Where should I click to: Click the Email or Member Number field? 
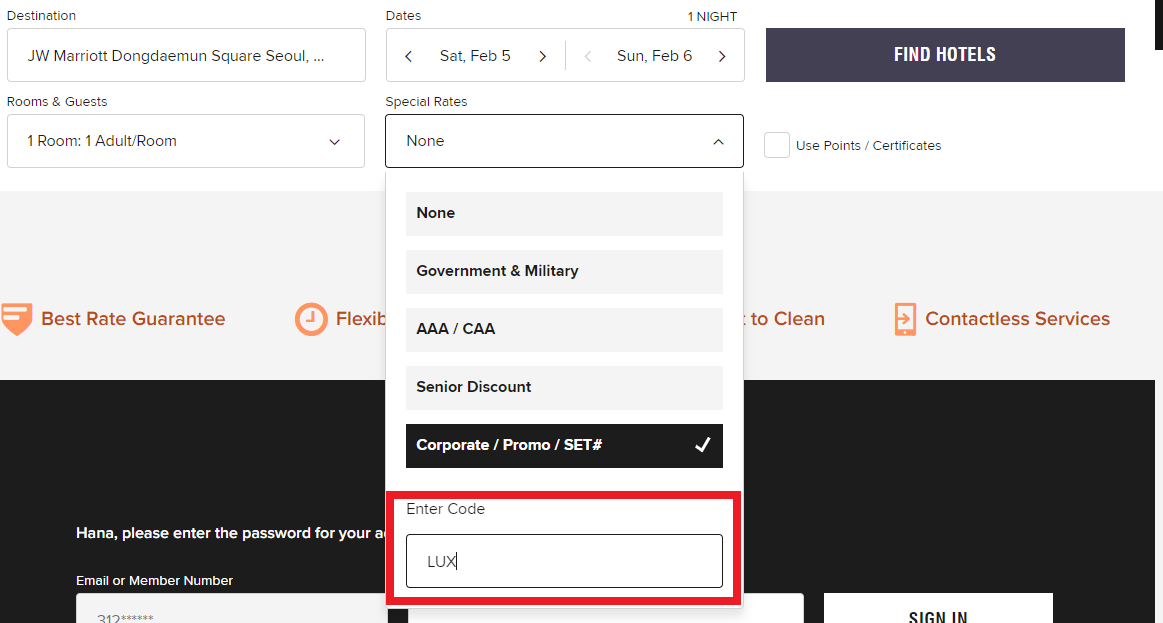click(231, 608)
